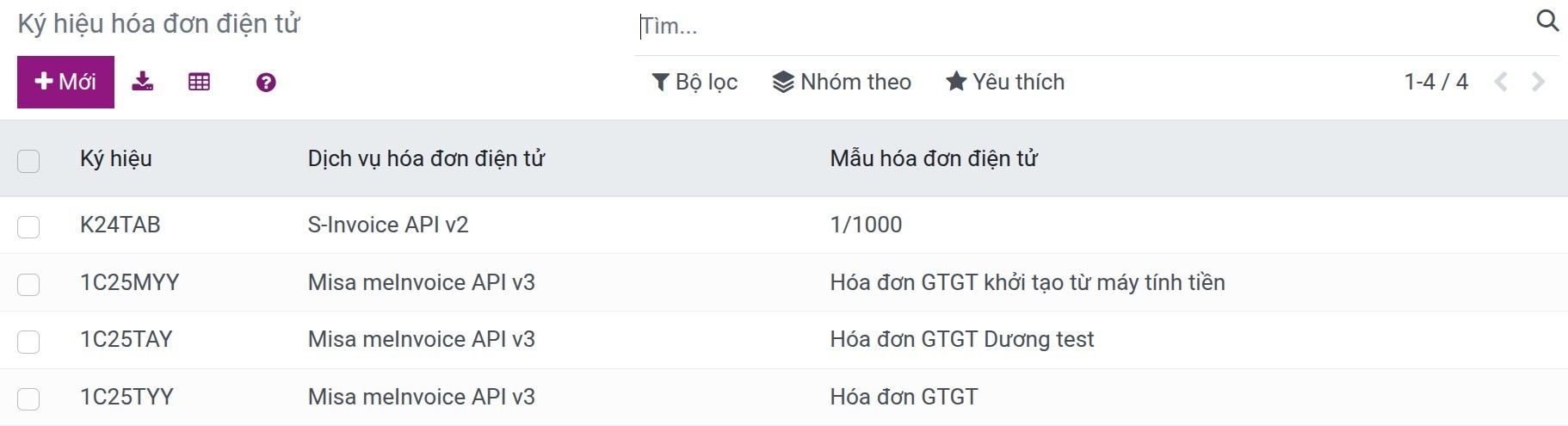The image size is (1568, 426).
Task: Check the 1C25MYY row checkbox
Action: pos(28,284)
